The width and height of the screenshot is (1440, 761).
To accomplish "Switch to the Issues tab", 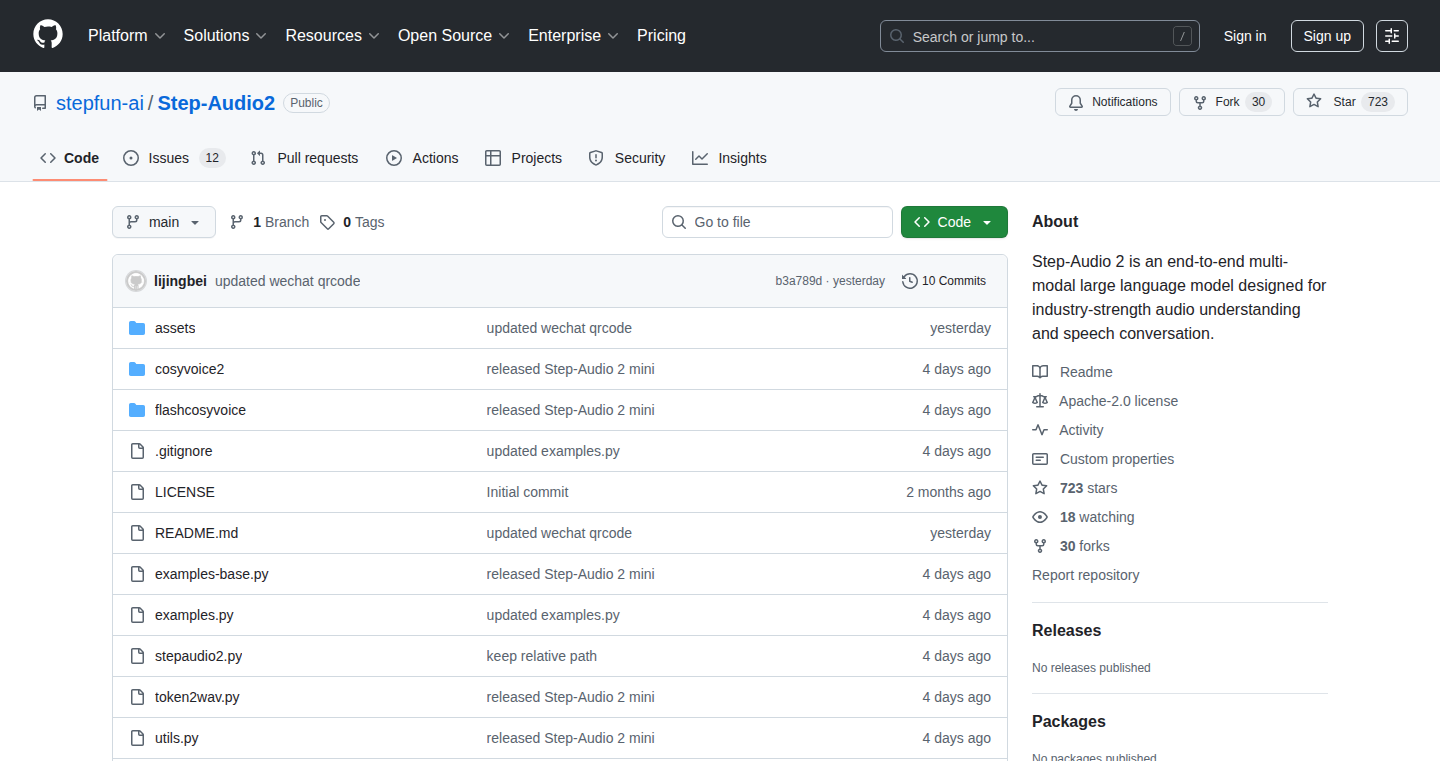I will [x=174, y=158].
